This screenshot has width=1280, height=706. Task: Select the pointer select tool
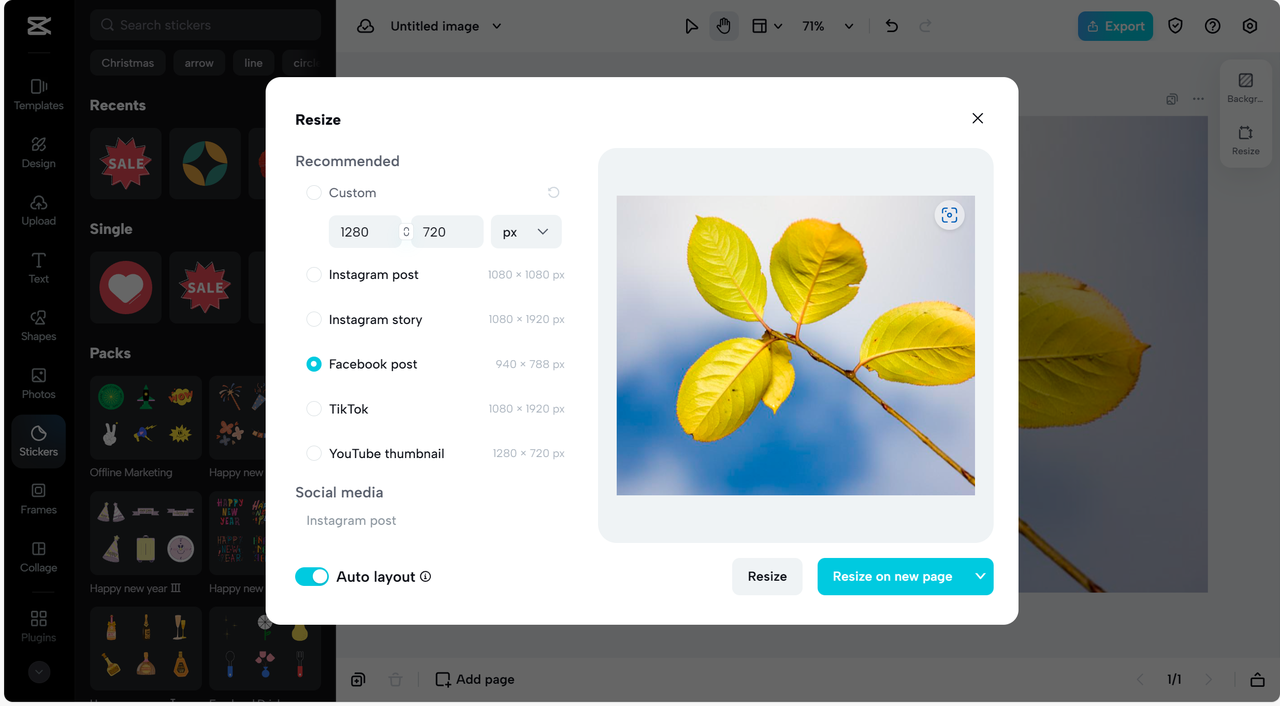point(691,26)
